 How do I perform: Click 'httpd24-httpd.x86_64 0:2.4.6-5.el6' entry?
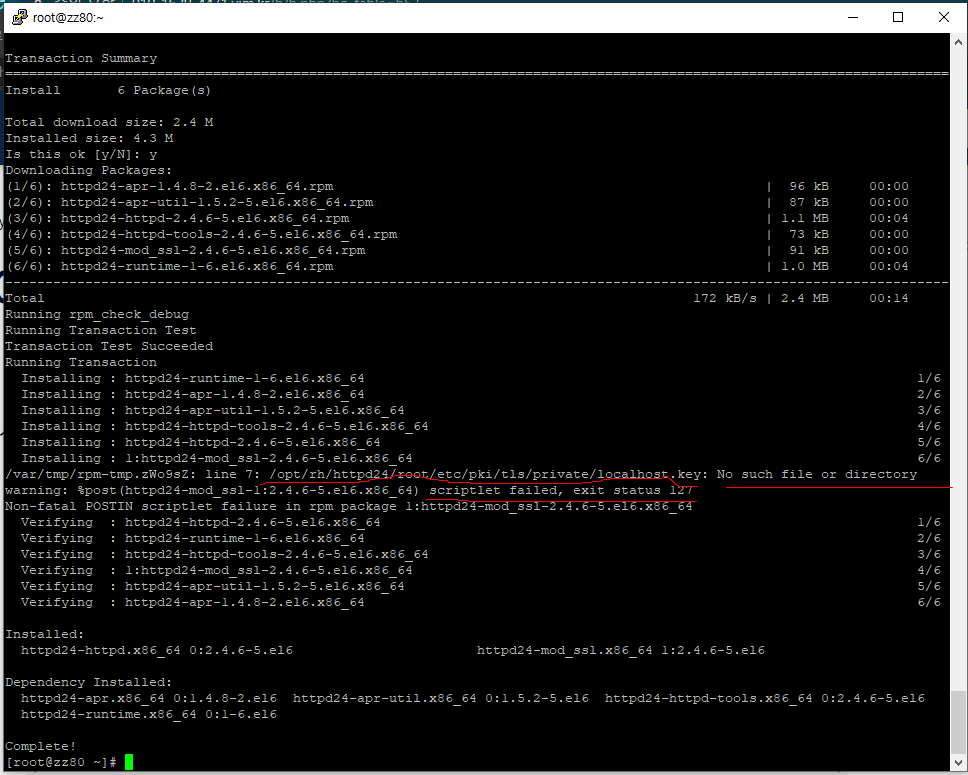click(x=157, y=651)
